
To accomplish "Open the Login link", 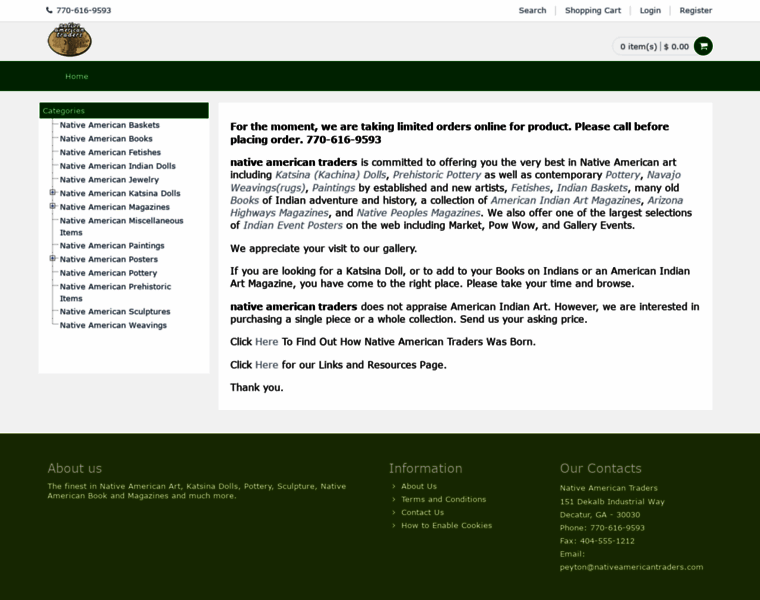I will pos(650,10).
